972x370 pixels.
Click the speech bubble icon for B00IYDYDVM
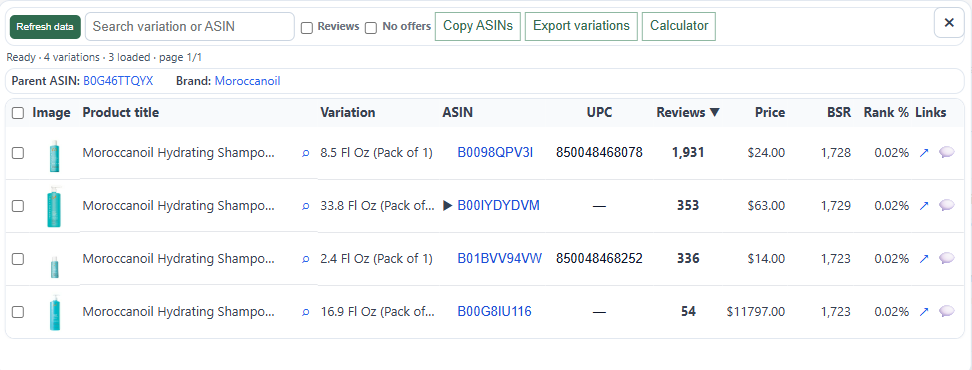tap(947, 205)
